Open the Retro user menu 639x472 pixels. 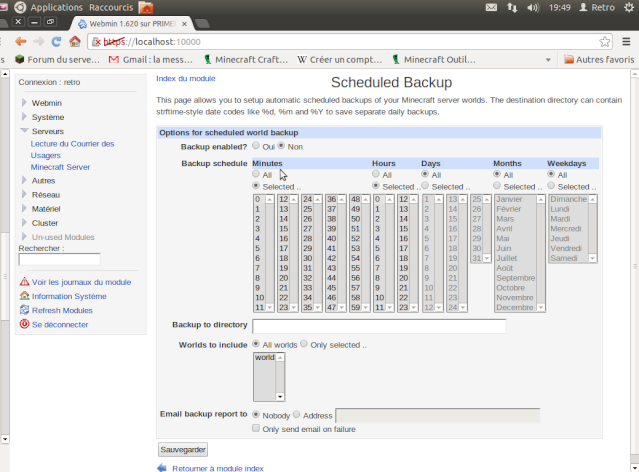(597, 7)
